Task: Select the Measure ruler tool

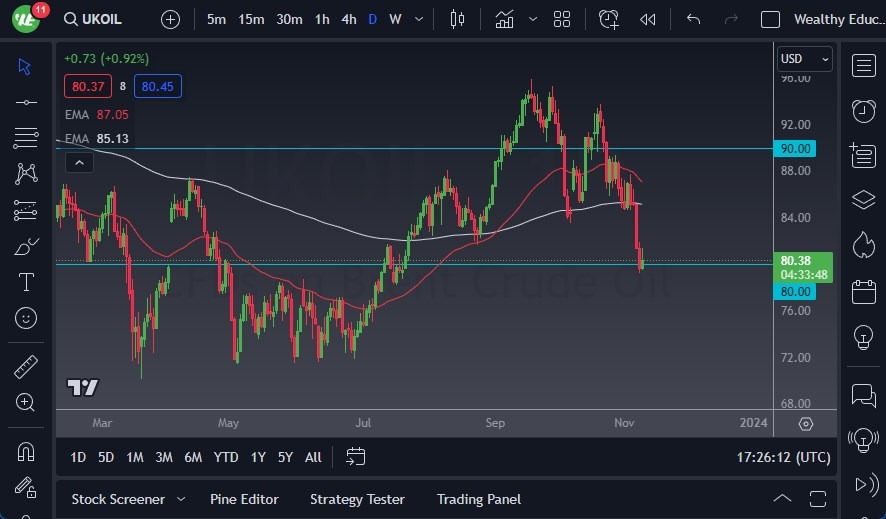Action: tap(26, 366)
